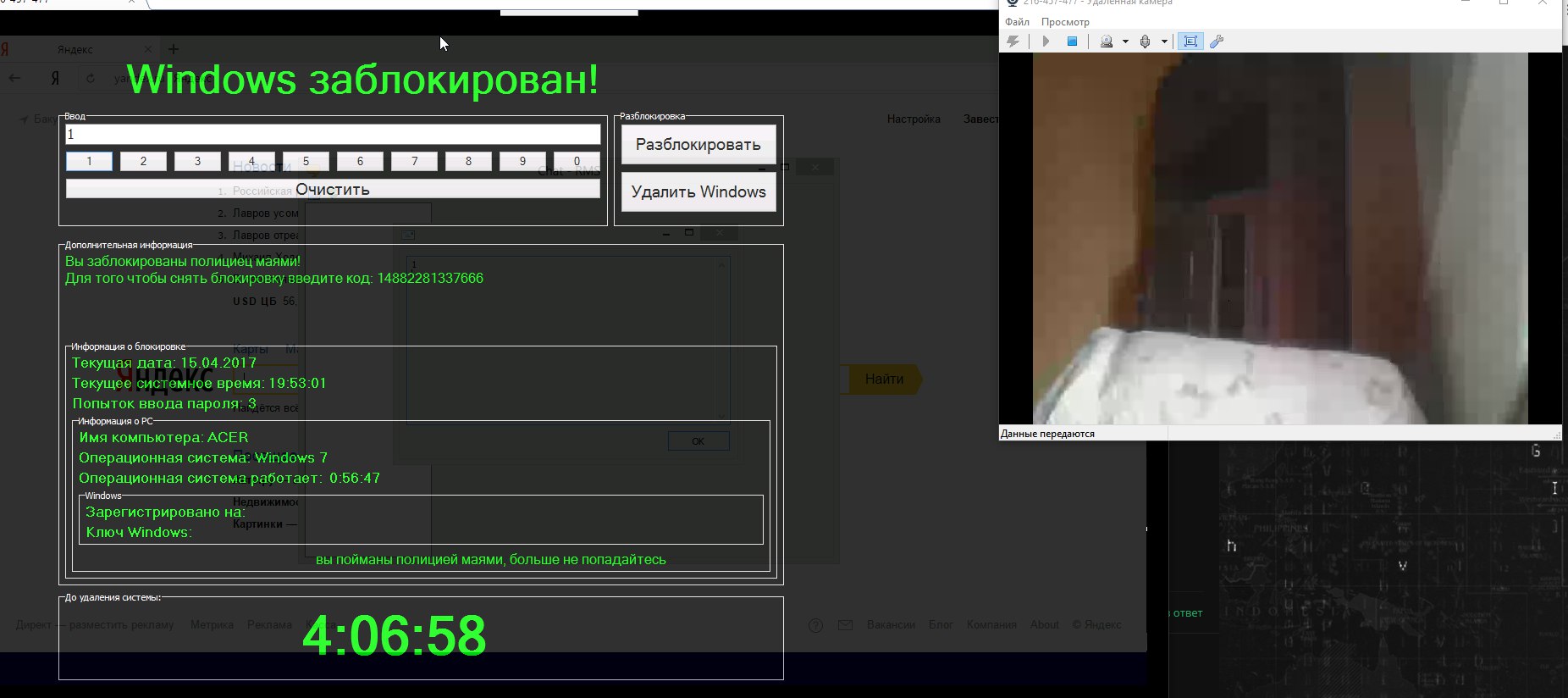Open the webcam selection dropdown arrow

(1125, 42)
